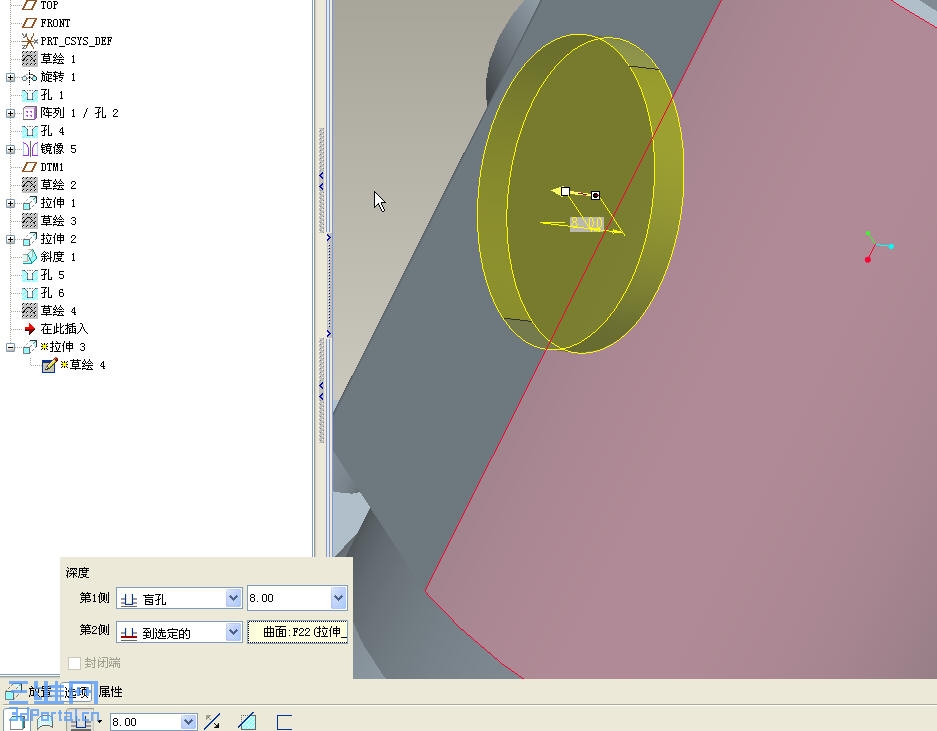Viewport: 937px width, 731px height.
Task: Click the 草绘 4 sketch icon above insert marker
Action: click(x=29, y=311)
